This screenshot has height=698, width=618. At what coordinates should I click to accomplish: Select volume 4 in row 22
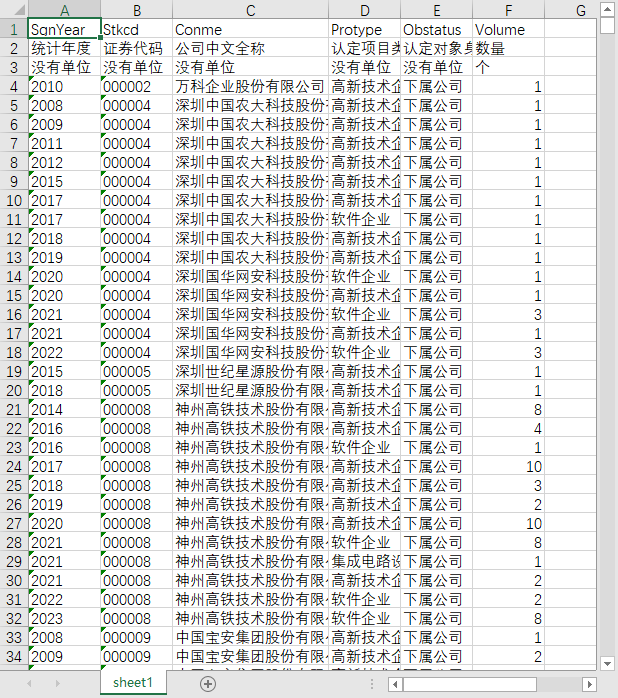(508, 428)
